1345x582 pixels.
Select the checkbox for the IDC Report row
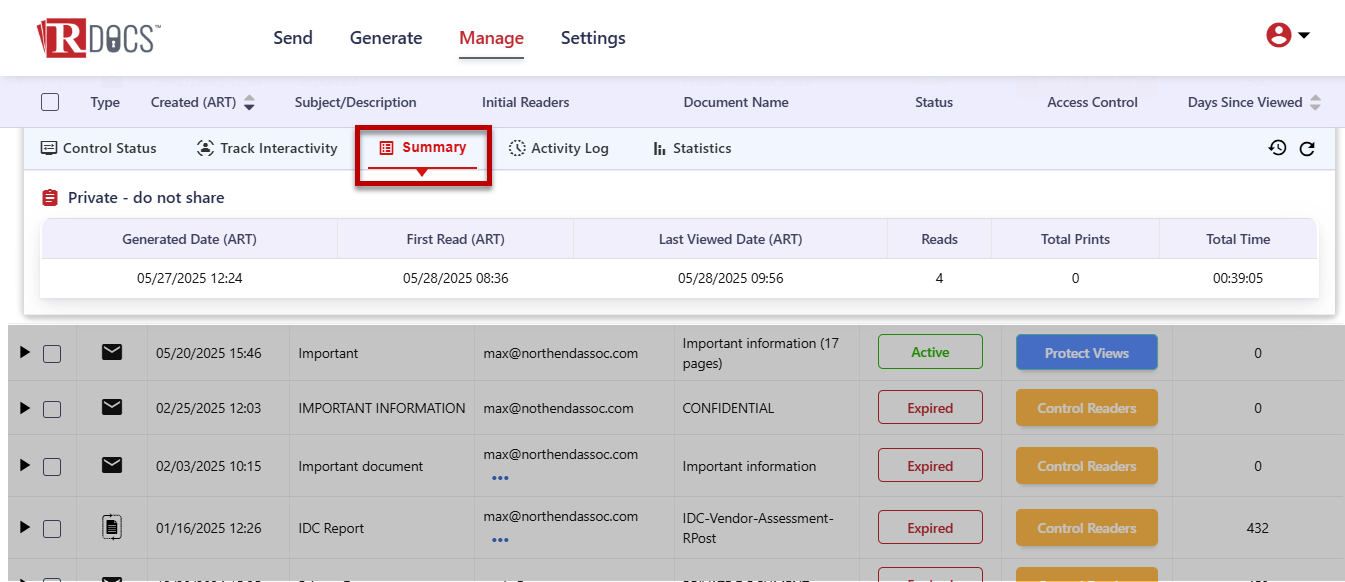tap(52, 529)
